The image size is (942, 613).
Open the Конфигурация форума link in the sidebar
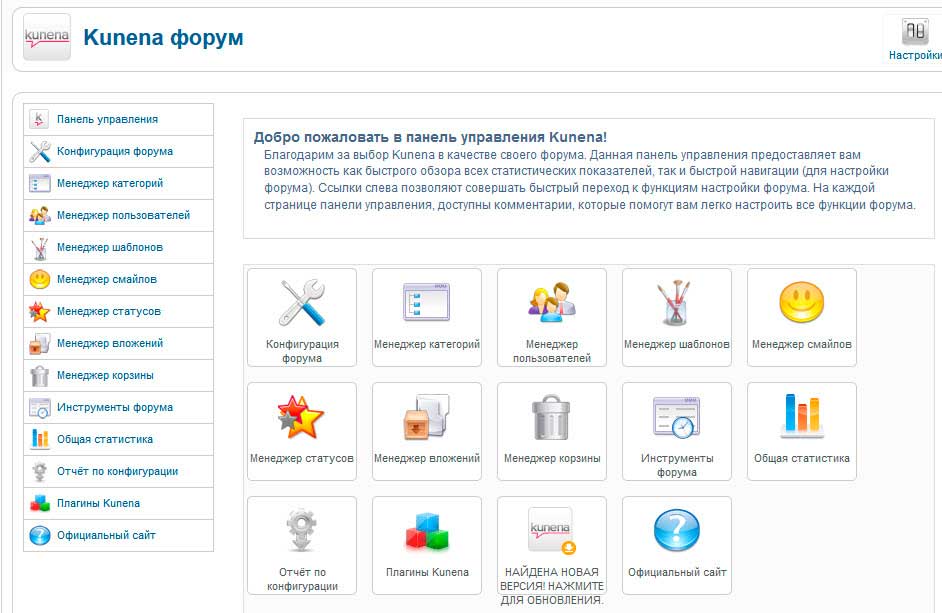pyautogui.click(x=115, y=151)
